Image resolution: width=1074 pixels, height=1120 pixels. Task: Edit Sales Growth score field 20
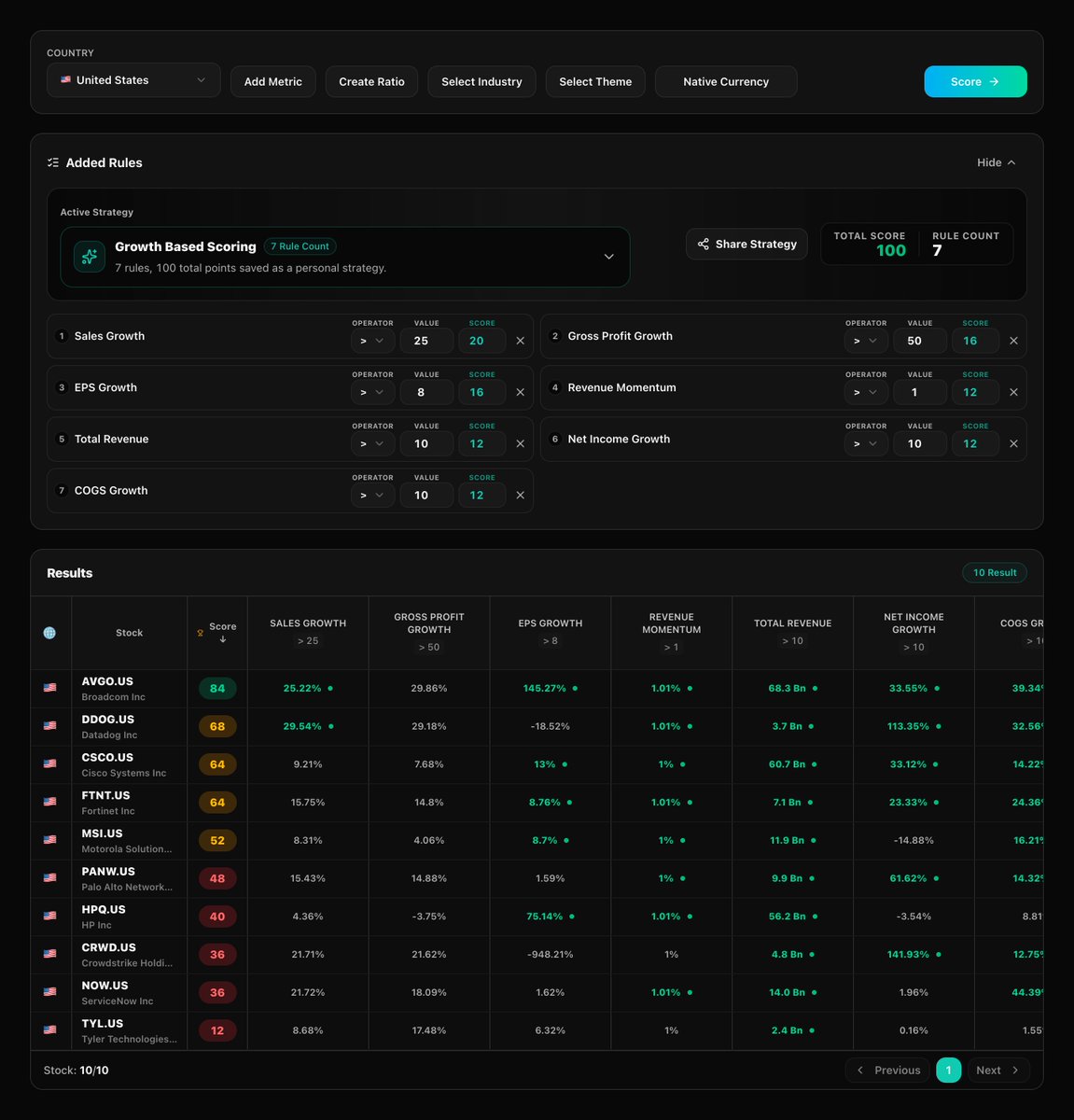coord(481,341)
